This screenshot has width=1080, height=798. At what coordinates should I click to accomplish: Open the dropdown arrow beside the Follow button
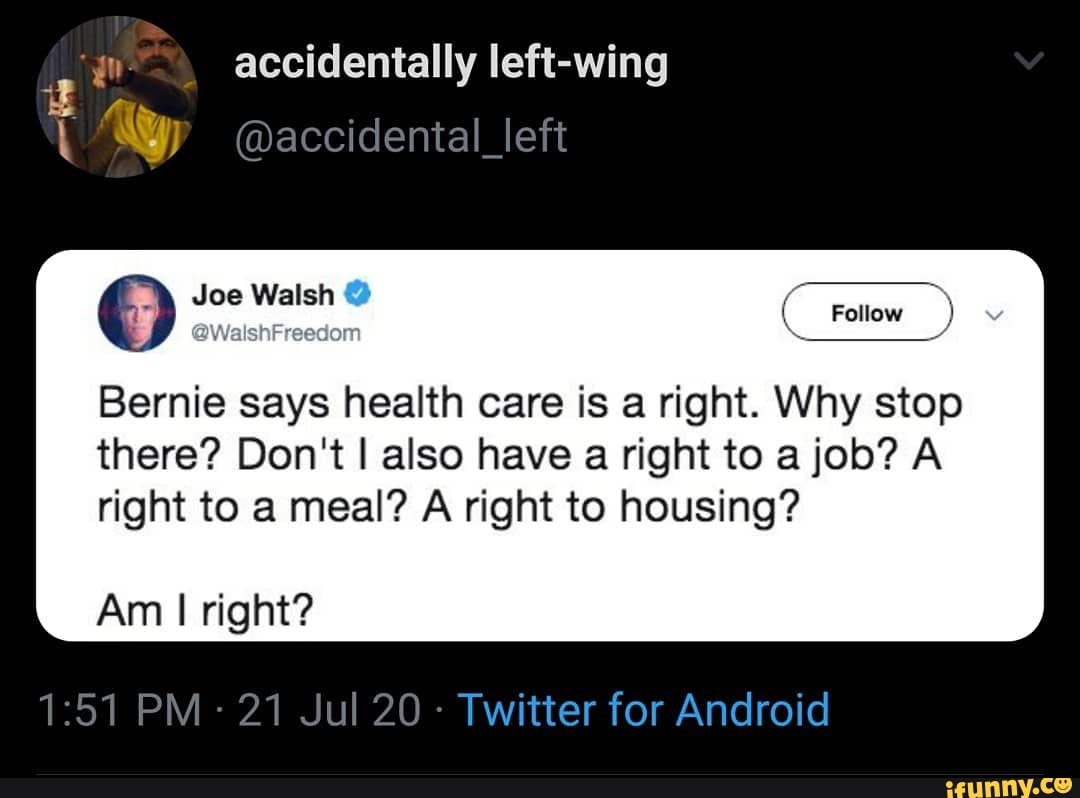(x=994, y=313)
